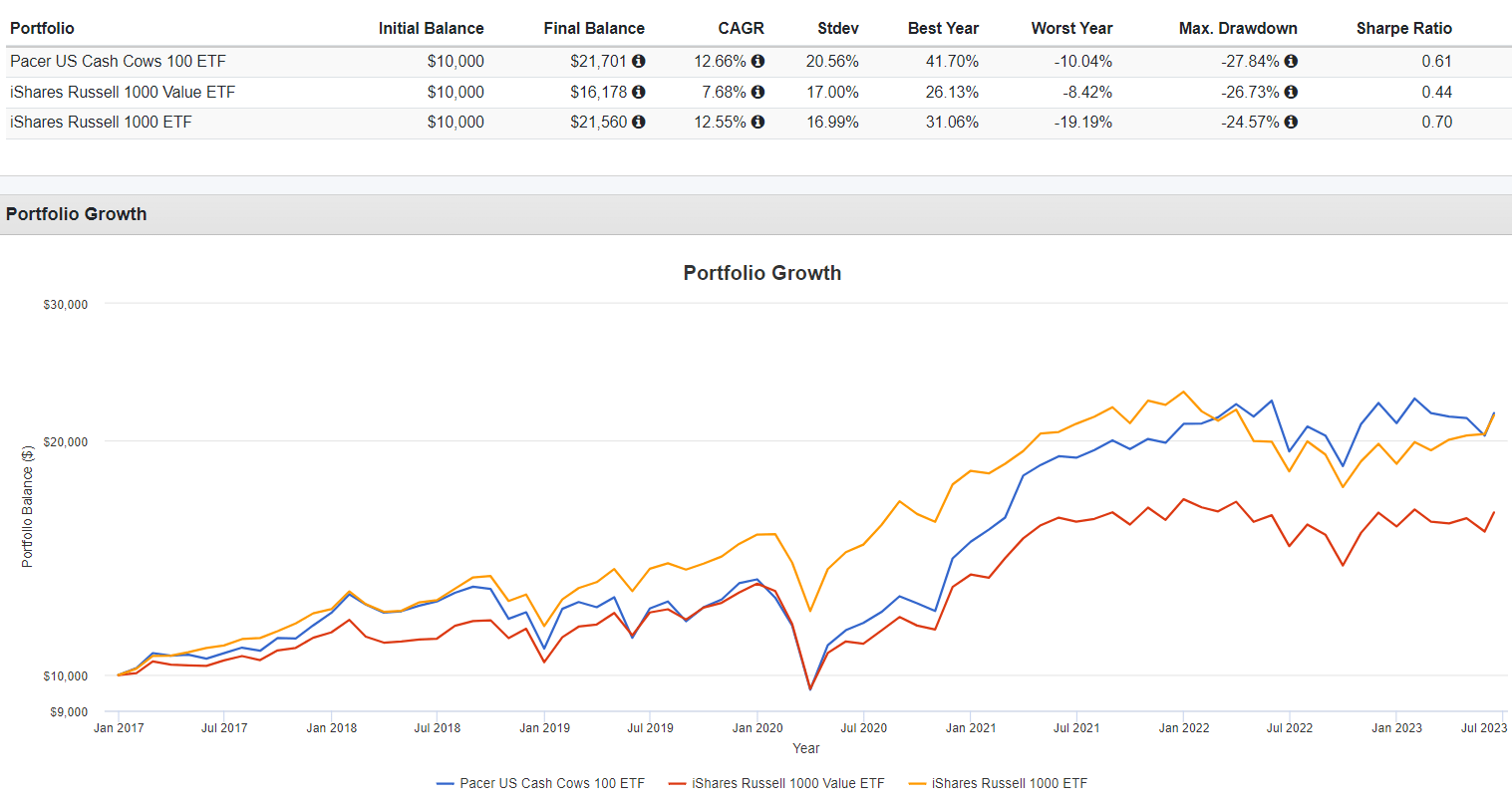The height and width of the screenshot is (803, 1512).
Task: Toggle iShares Russell 1000 ETF legend entry
Action: [998, 783]
